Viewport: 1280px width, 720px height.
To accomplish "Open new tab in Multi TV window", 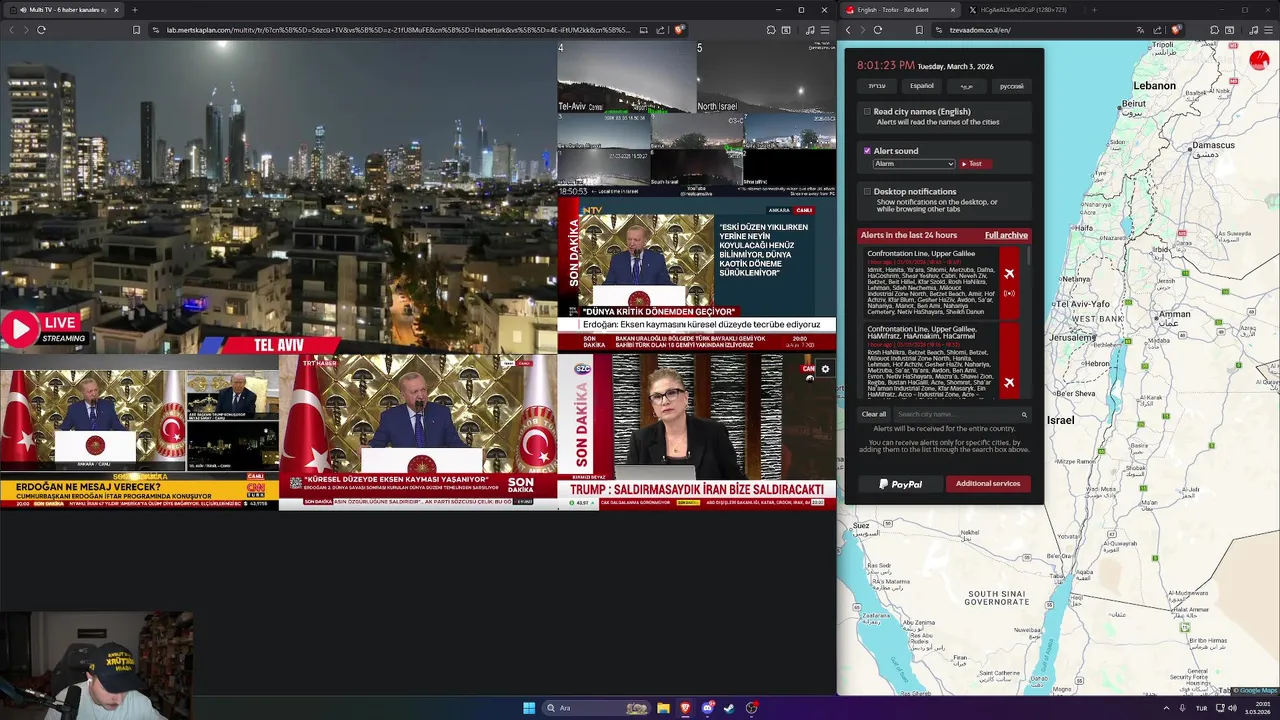I will tap(134, 10).
